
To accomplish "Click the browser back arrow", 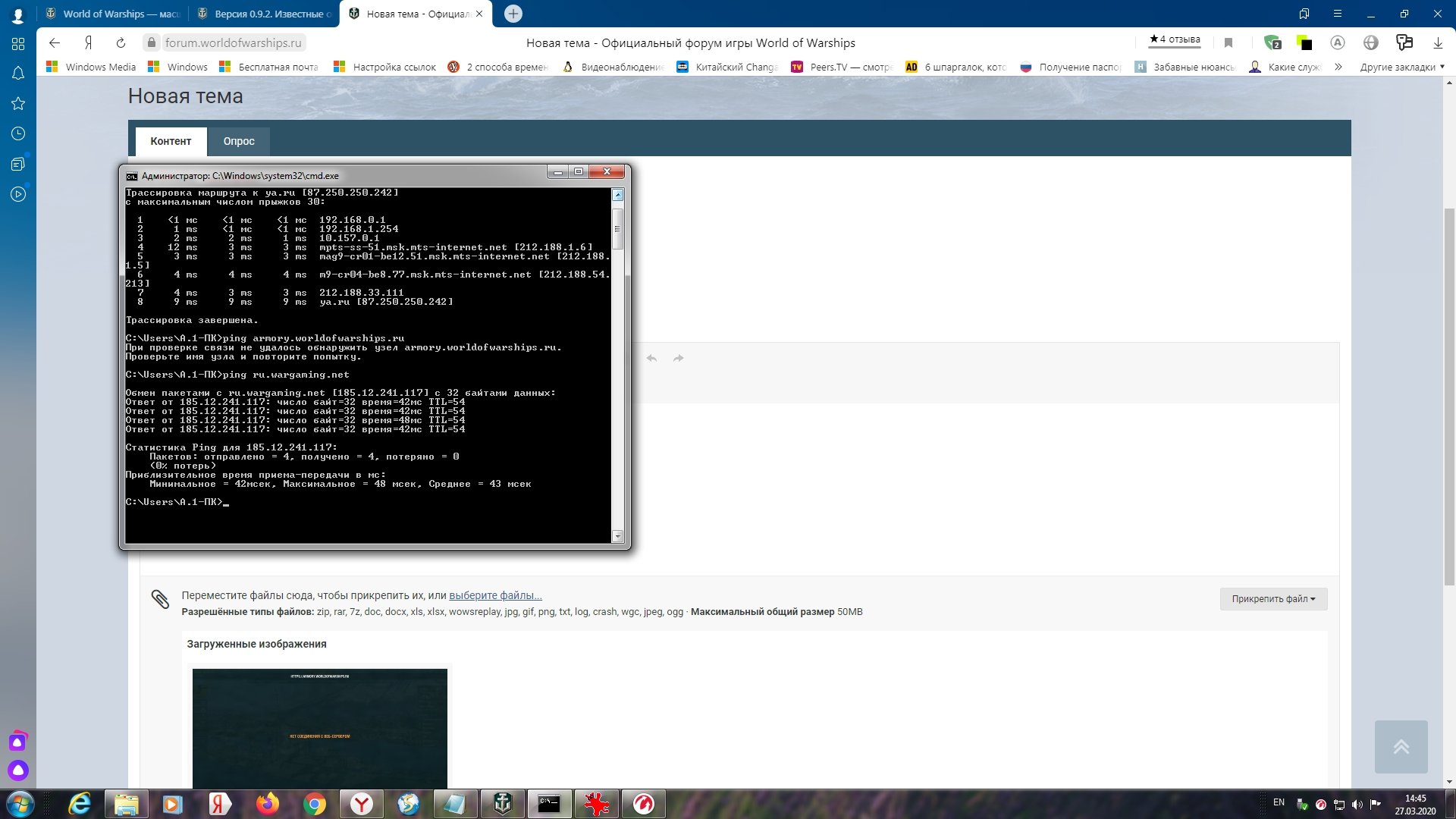I will click(55, 43).
